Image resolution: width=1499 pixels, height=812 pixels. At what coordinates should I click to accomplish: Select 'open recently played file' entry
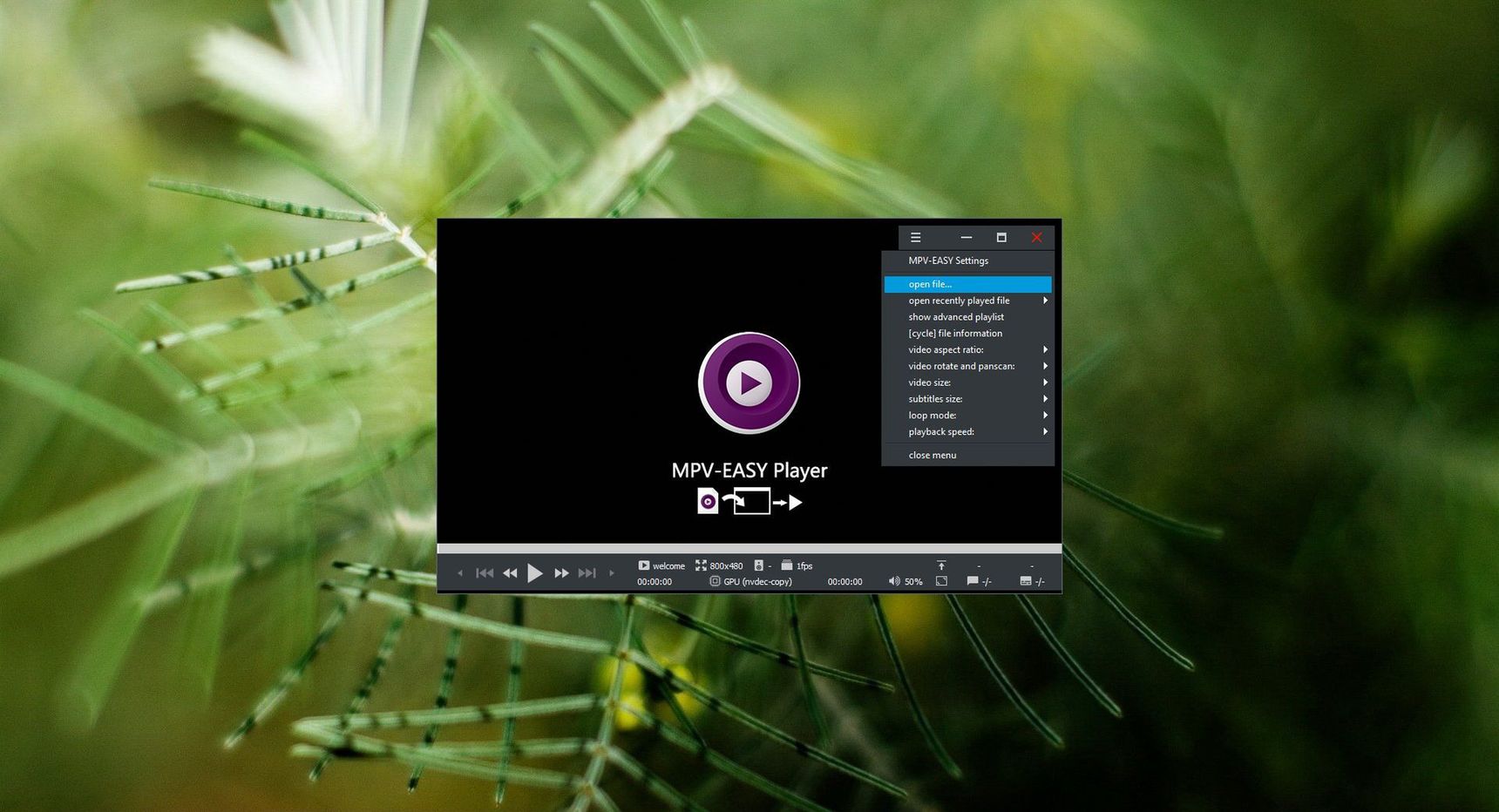(x=967, y=301)
